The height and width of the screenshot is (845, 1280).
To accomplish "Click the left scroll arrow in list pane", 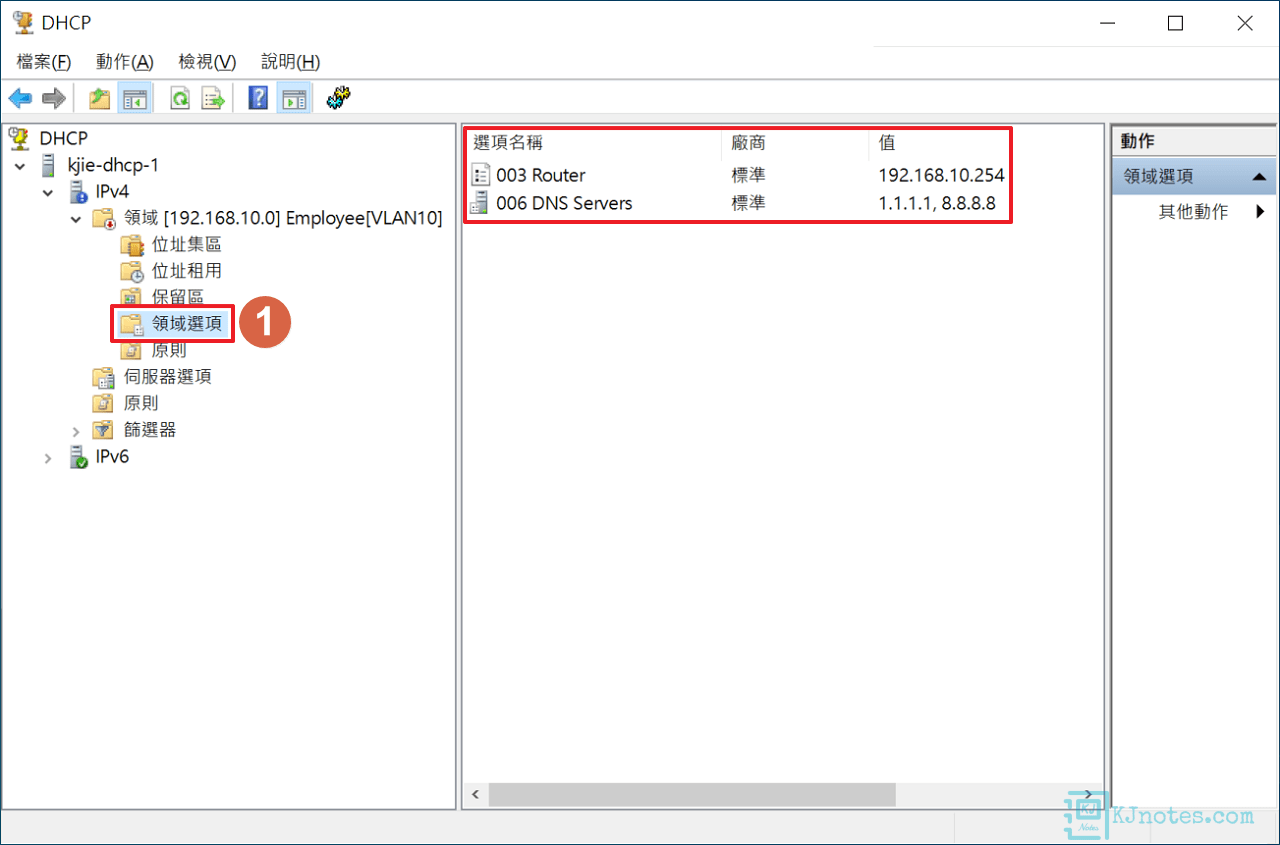I will click(x=475, y=795).
